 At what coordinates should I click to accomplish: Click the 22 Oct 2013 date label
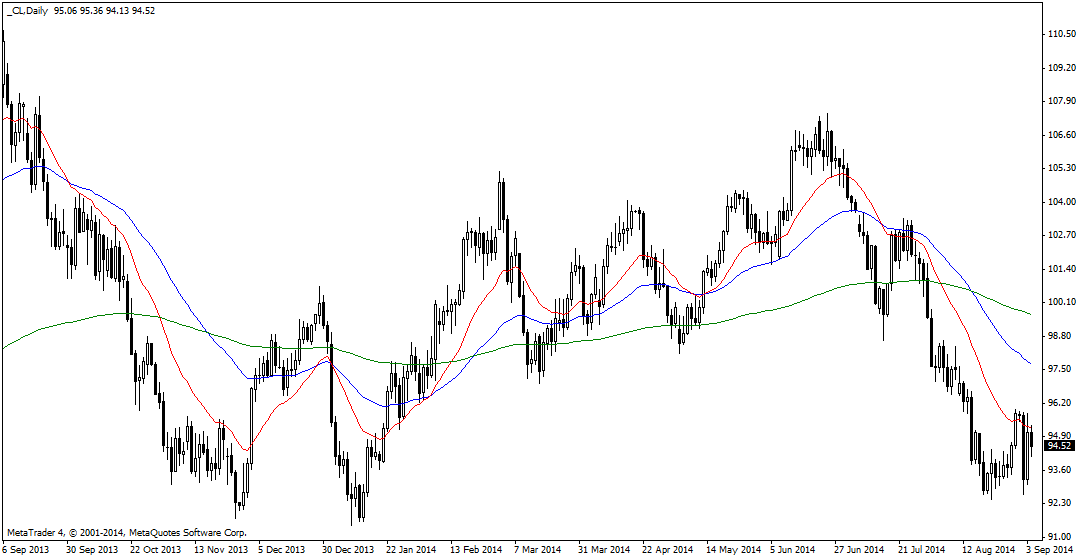click(155, 550)
